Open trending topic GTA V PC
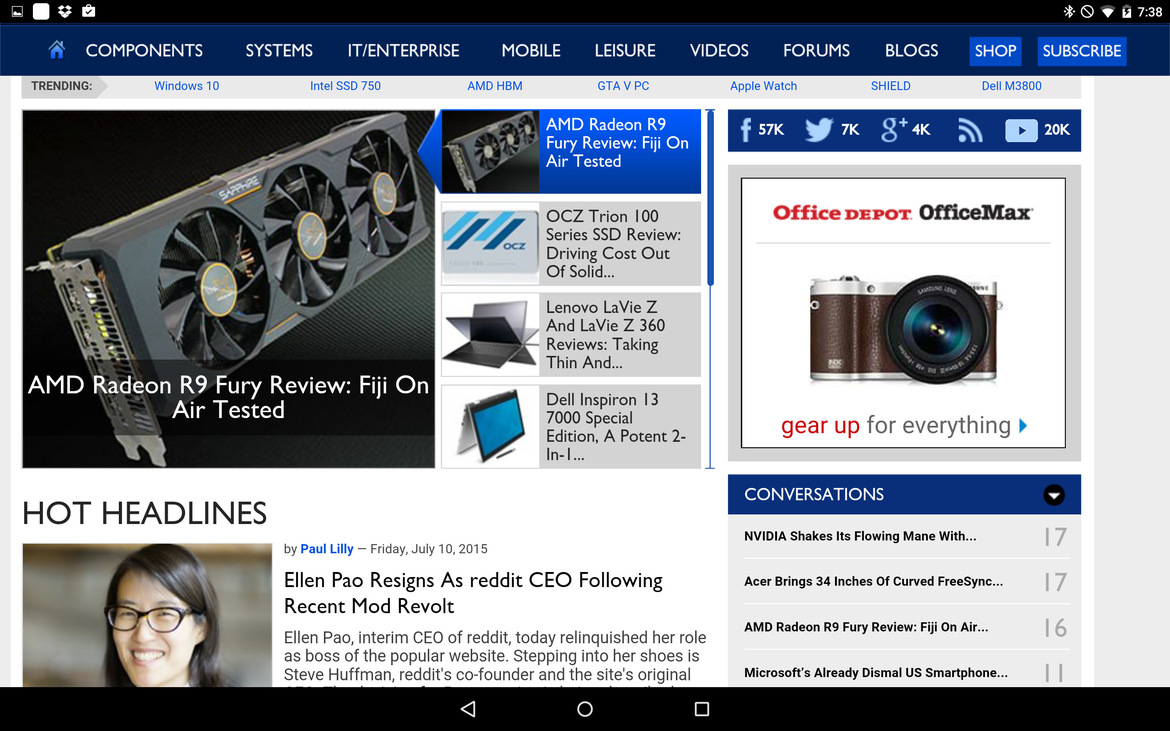 pos(623,86)
